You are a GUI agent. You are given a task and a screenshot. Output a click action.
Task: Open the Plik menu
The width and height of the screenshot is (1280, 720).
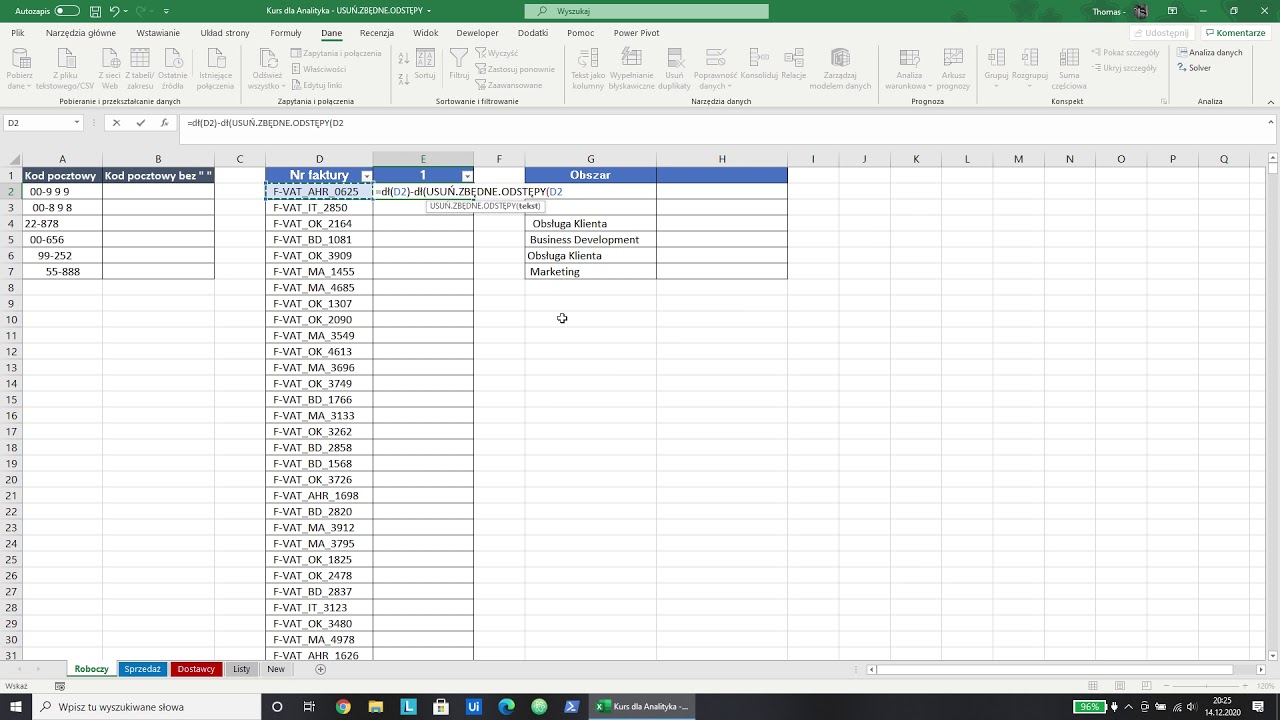coord(18,33)
